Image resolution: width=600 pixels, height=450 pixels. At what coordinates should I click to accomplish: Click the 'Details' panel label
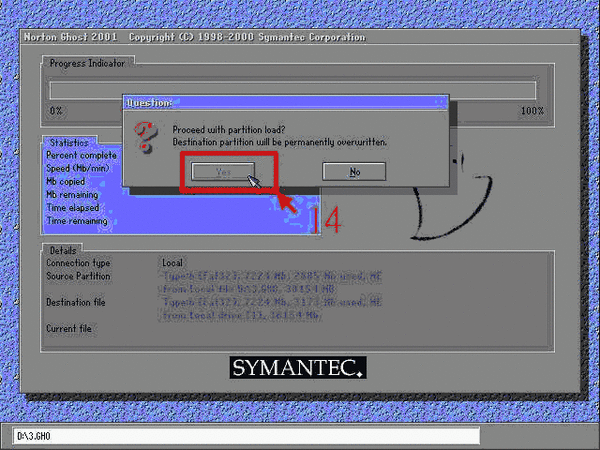pyautogui.click(x=63, y=251)
